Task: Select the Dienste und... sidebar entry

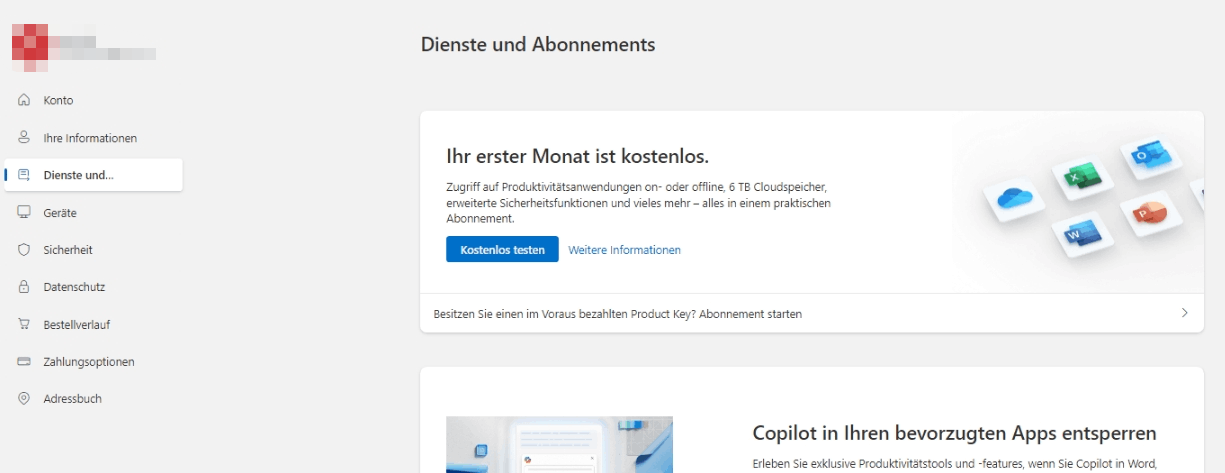Action: tap(94, 175)
